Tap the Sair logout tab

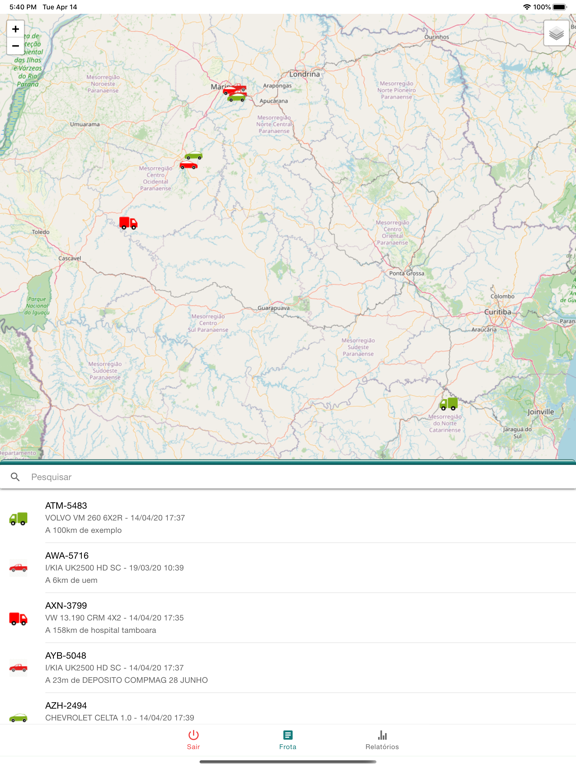tap(193, 740)
